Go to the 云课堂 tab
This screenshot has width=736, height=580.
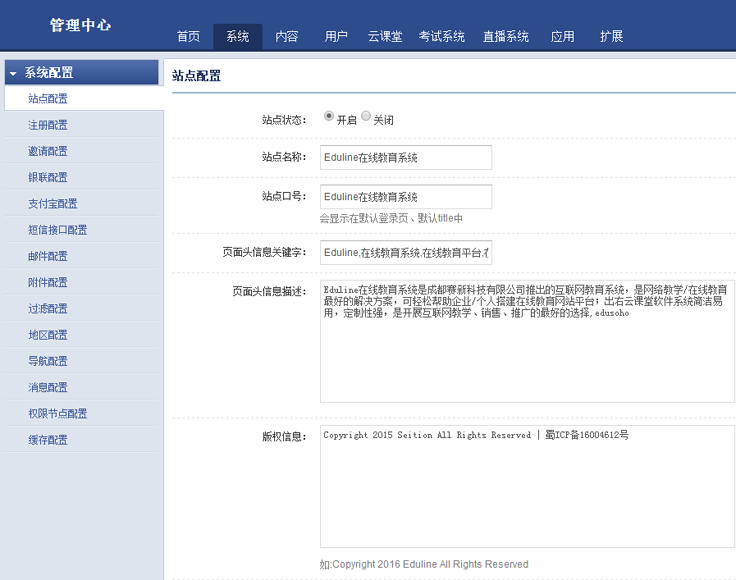385,37
